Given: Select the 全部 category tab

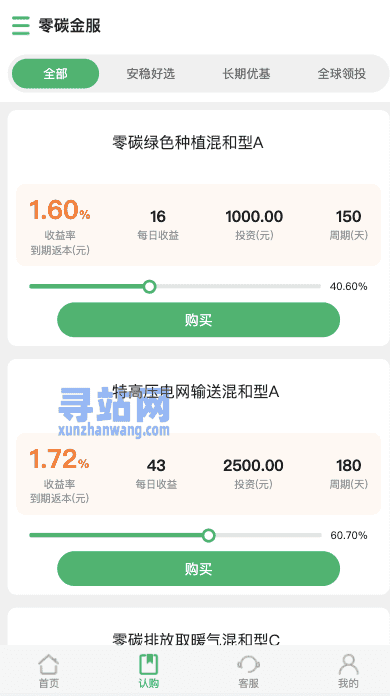Looking at the screenshot, I should click(x=55, y=74).
